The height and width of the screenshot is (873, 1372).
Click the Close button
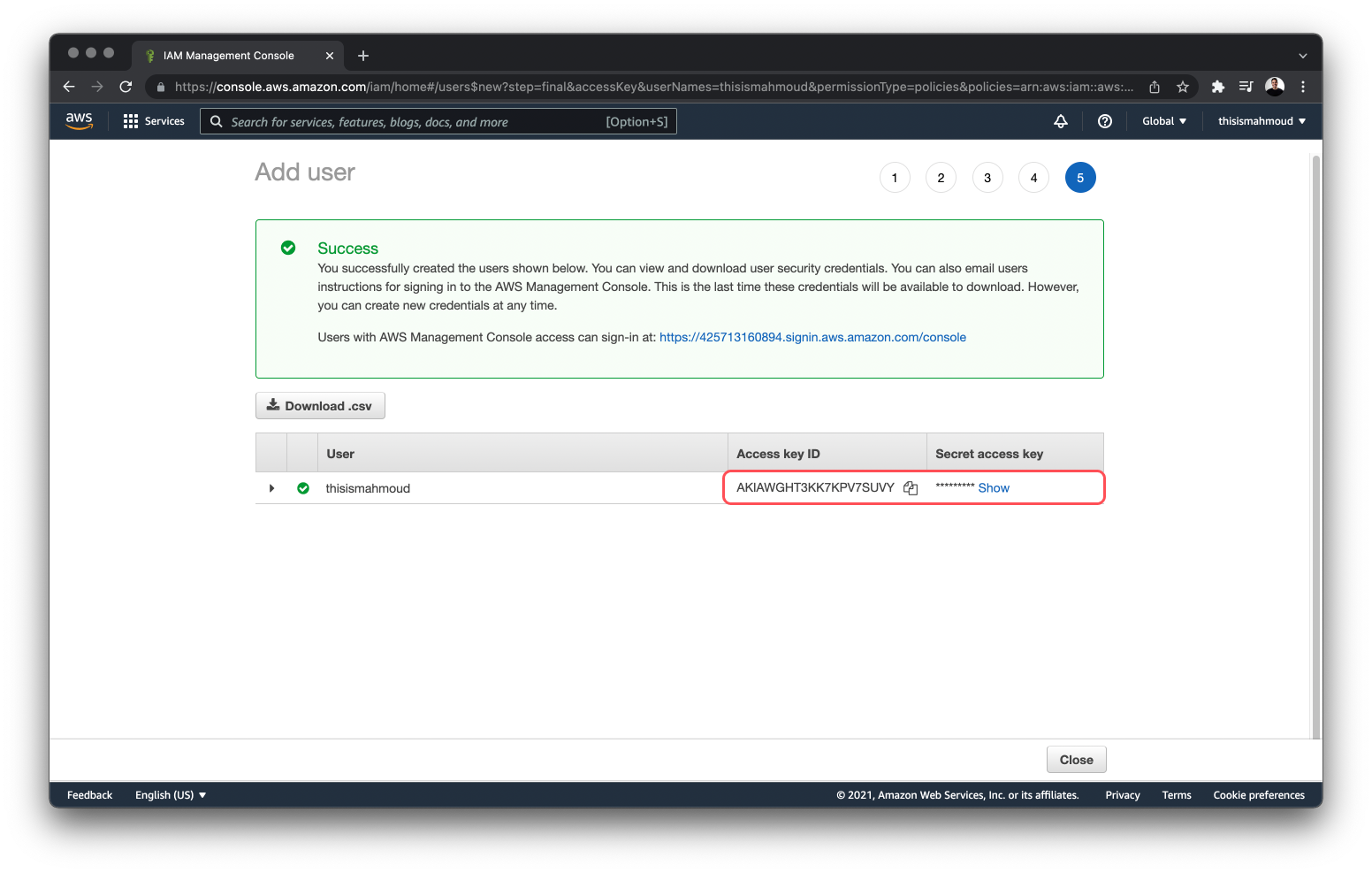[x=1076, y=760]
